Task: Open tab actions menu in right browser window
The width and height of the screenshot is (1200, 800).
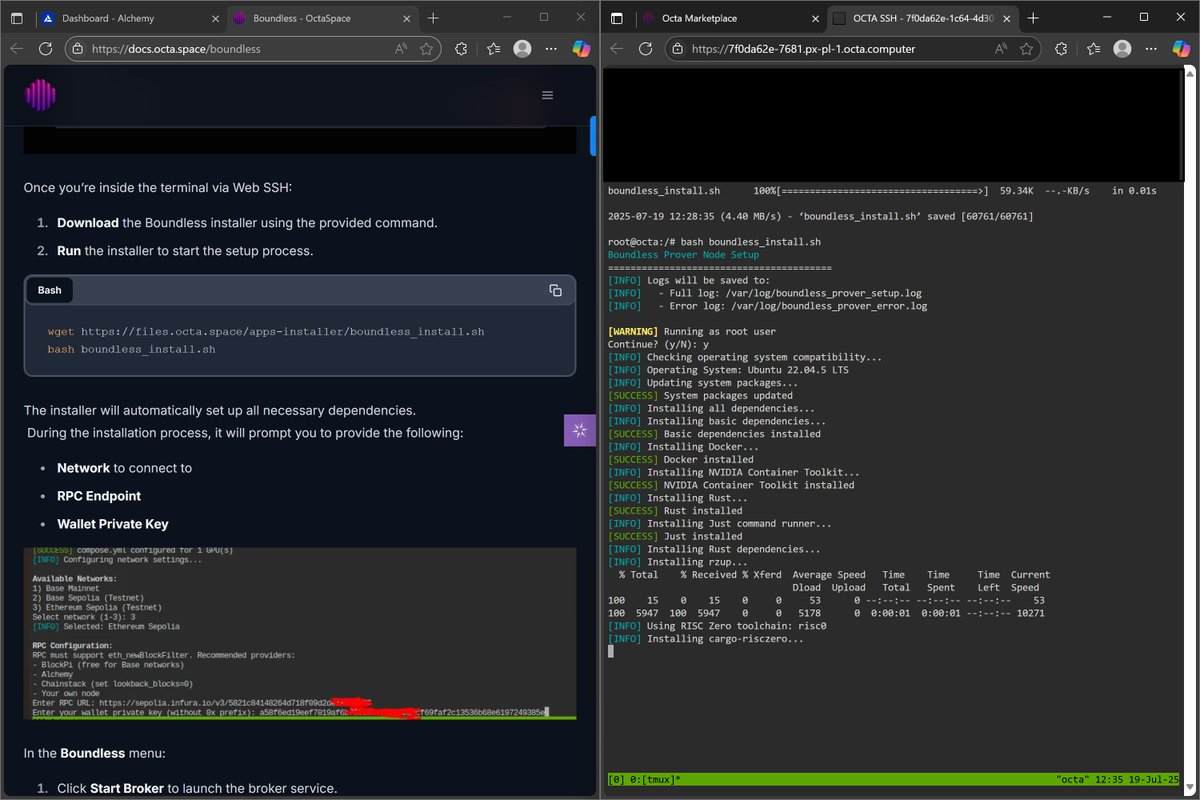Action: [616, 18]
